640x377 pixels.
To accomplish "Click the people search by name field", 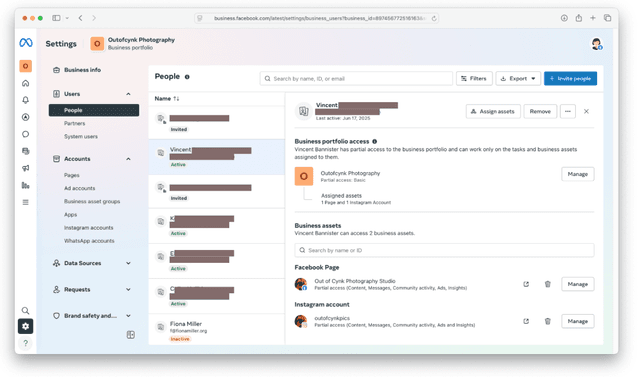I will pos(356,79).
